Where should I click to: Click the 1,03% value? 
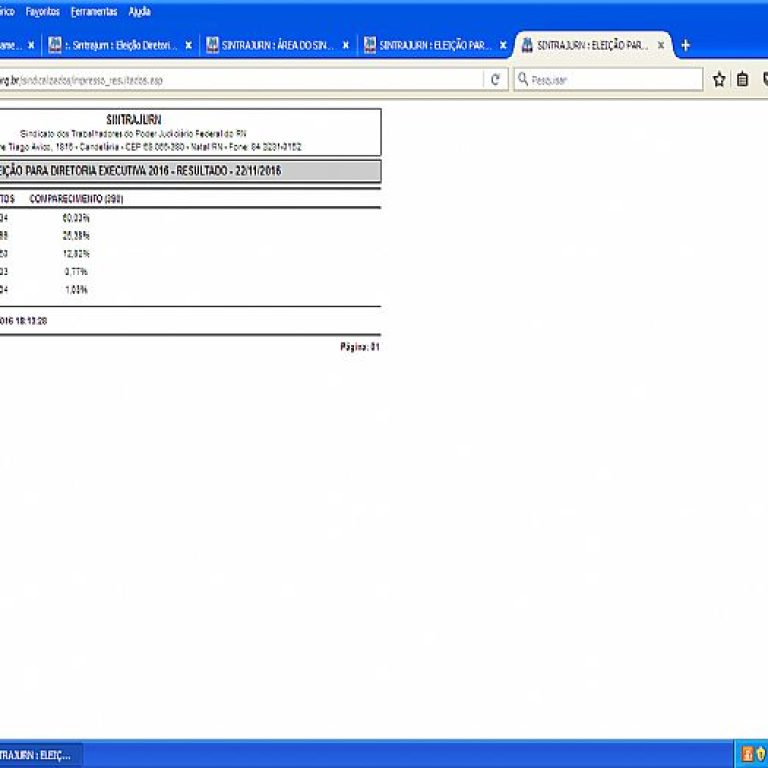[76, 290]
